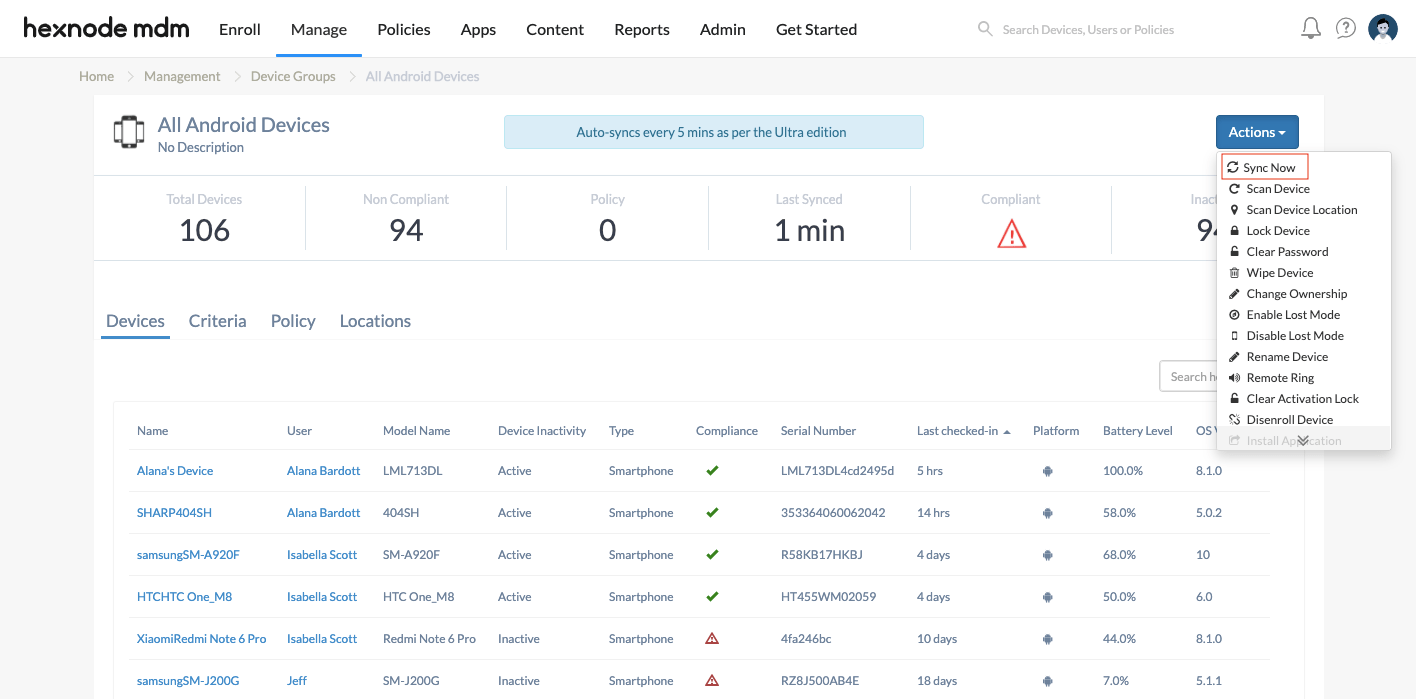Click the Android platform icon in Alana's Device row
Image resolution: width=1416 pixels, height=699 pixels.
point(1047,470)
